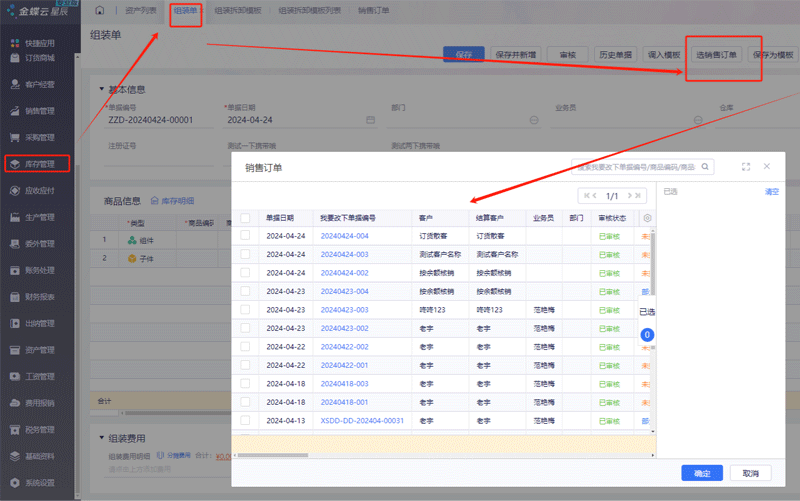Jump to the last page in pager
This screenshot has height=501, width=800.
click(x=638, y=196)
